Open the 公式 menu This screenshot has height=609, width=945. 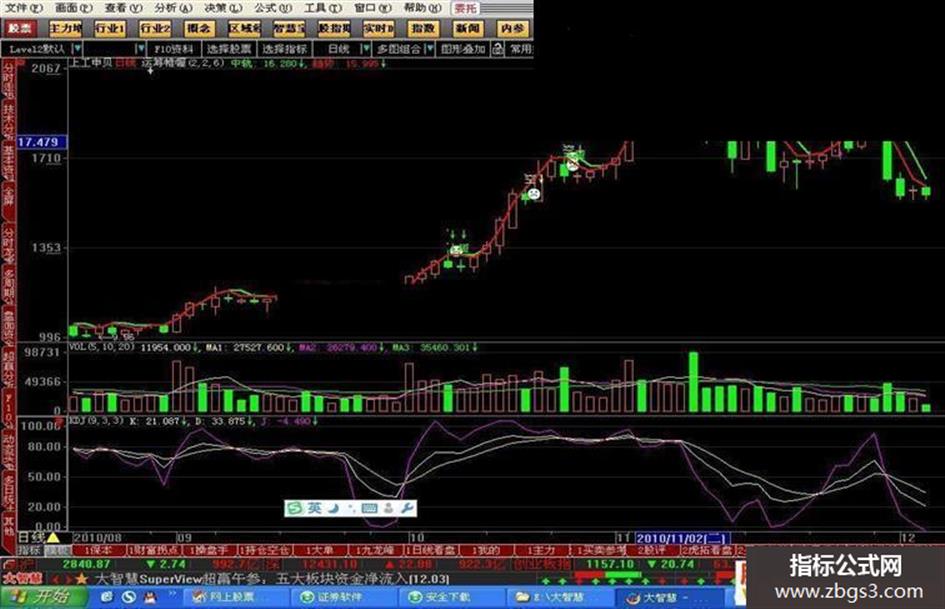coord(272,8)
